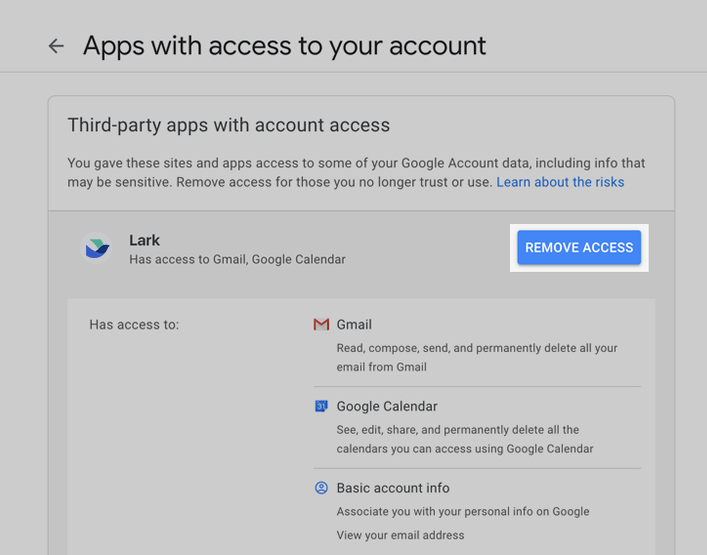Select the Gmail permission label
Screen dimensions: 707x555
tap(354, 325)
